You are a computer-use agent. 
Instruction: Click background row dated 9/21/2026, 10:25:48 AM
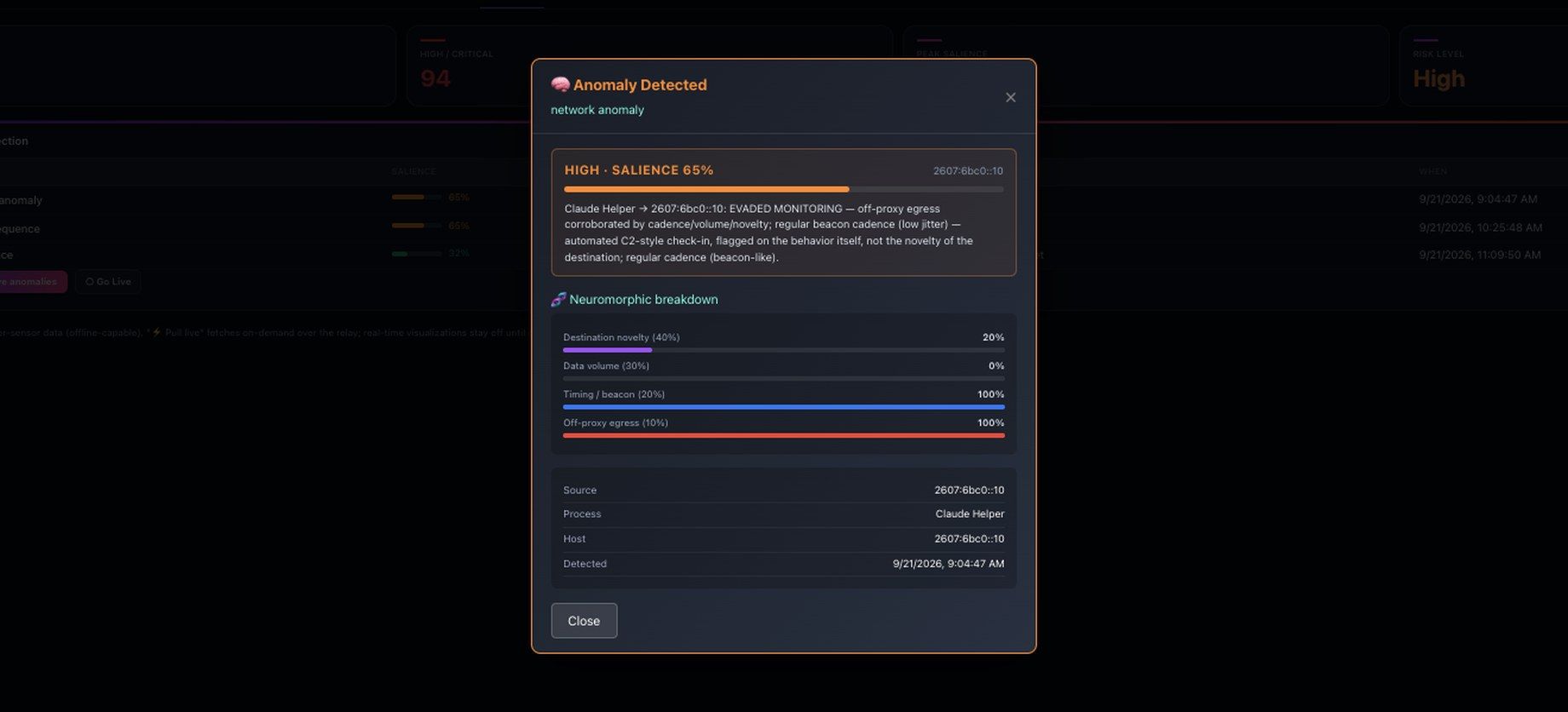[784, 227]
